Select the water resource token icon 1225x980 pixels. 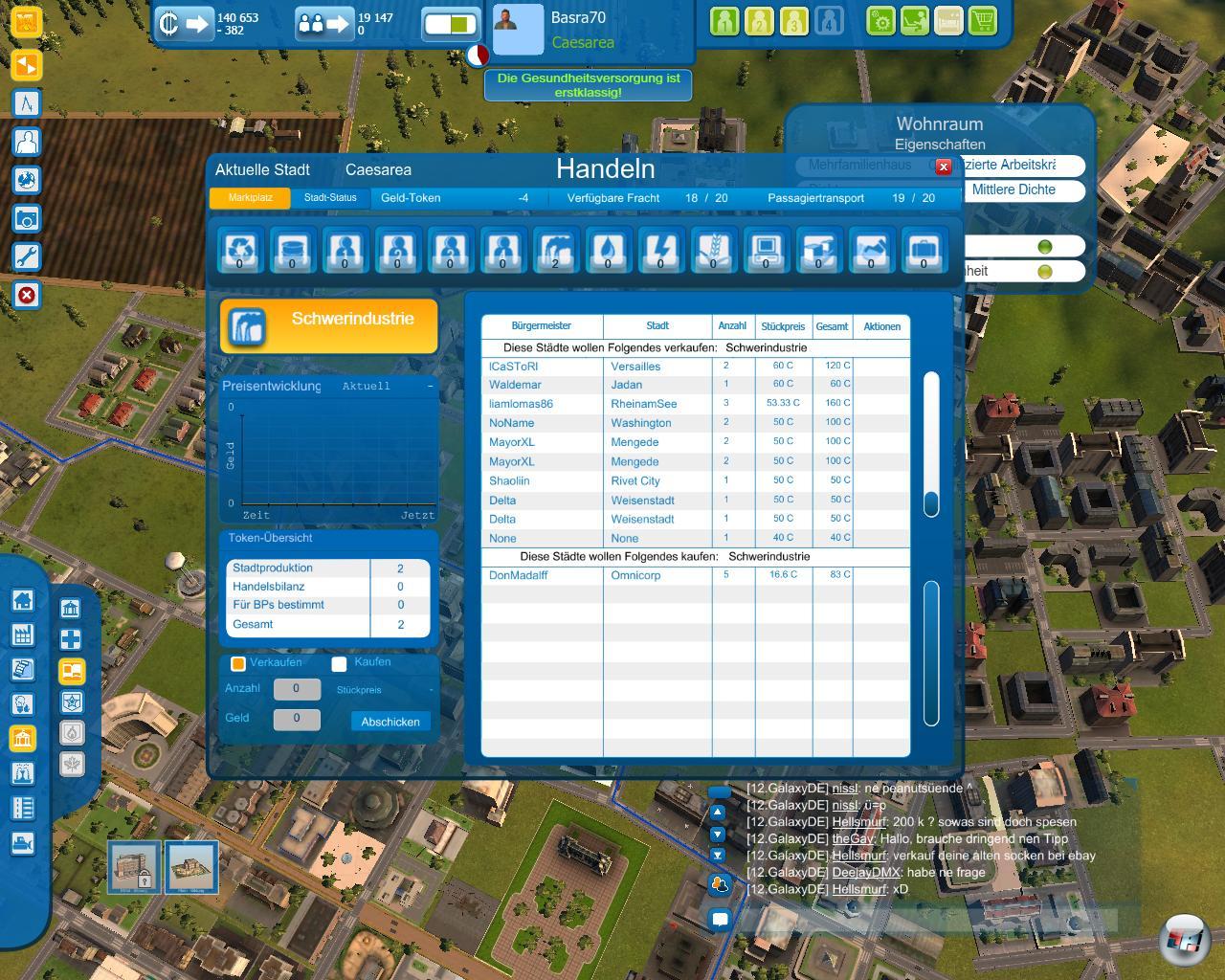(x=608, y=251)
